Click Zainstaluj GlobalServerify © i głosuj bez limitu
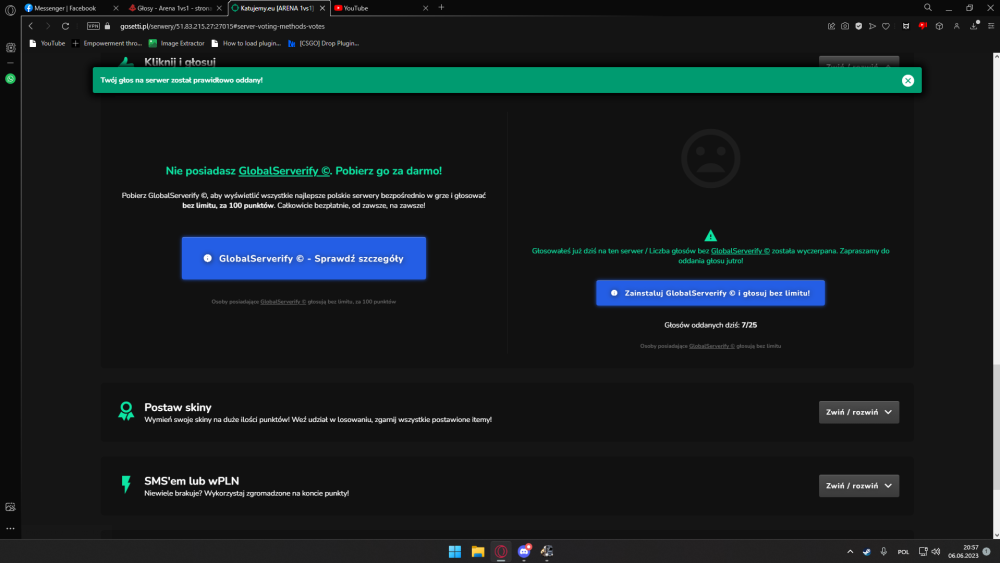Image resolution: width=1000 pixels, height=563 pixels. (x=710, y=293)
